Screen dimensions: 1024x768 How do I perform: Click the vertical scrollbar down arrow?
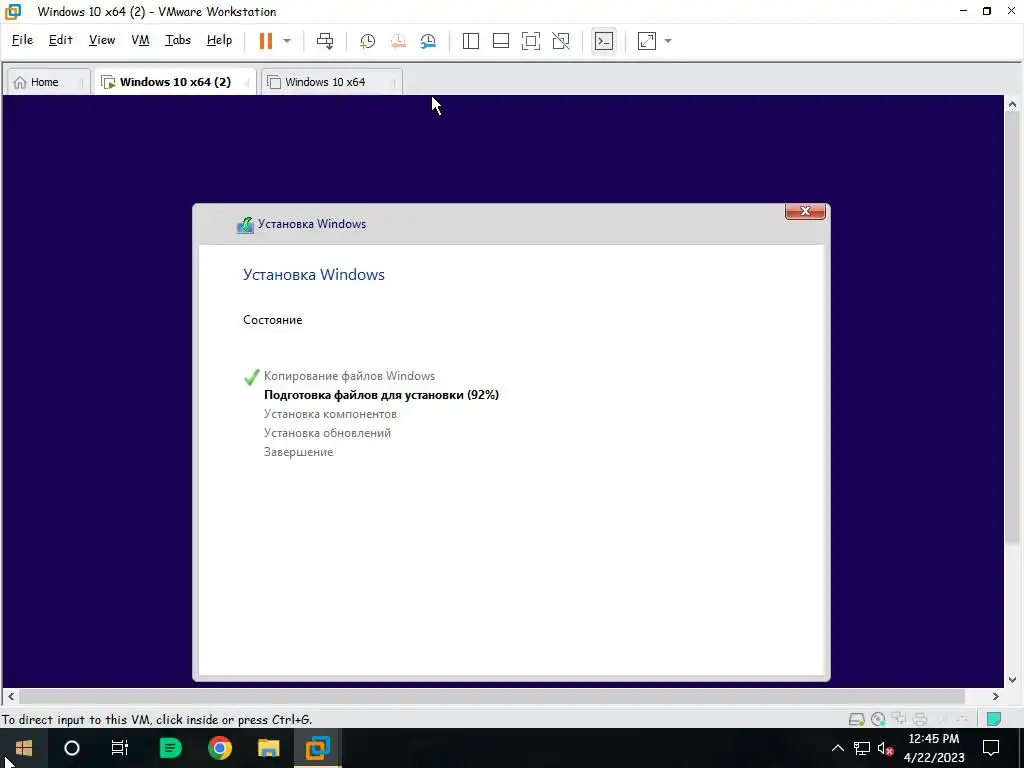tap(1012, 679)
